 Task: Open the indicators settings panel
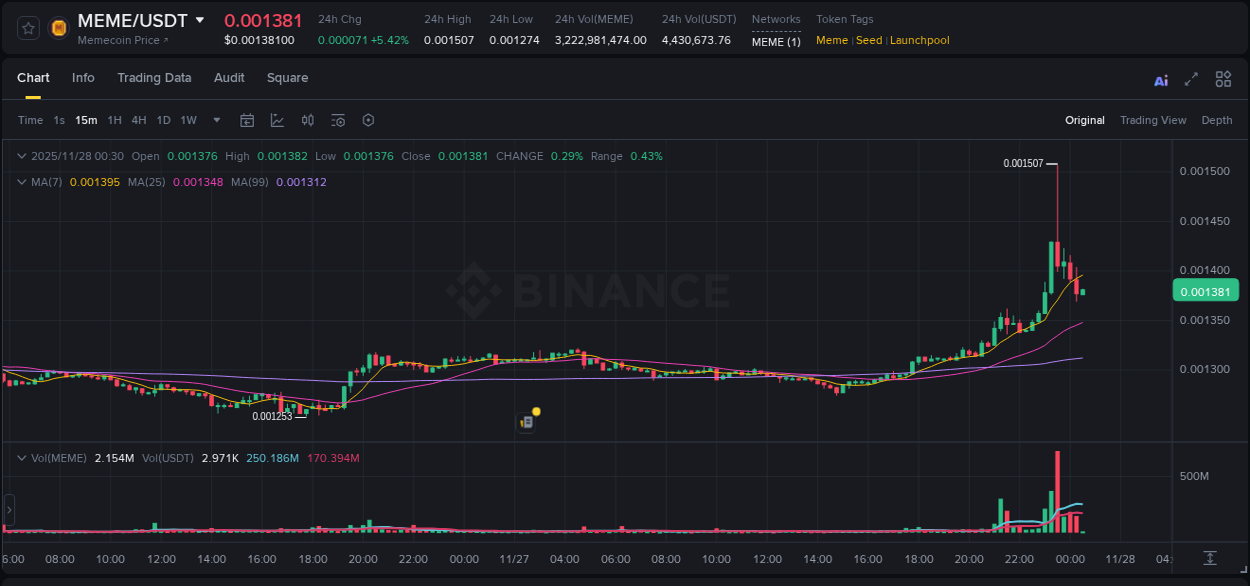337,119
